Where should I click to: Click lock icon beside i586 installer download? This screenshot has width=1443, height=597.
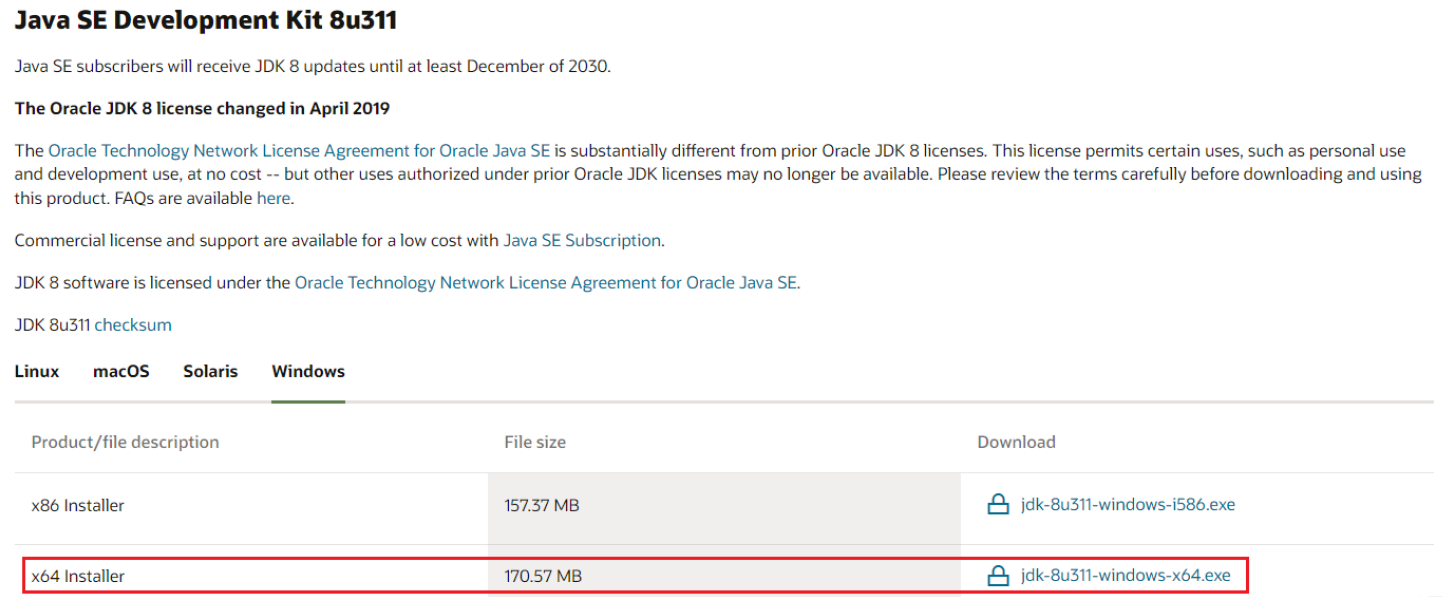pyautogui.click(x=998, y=505)
